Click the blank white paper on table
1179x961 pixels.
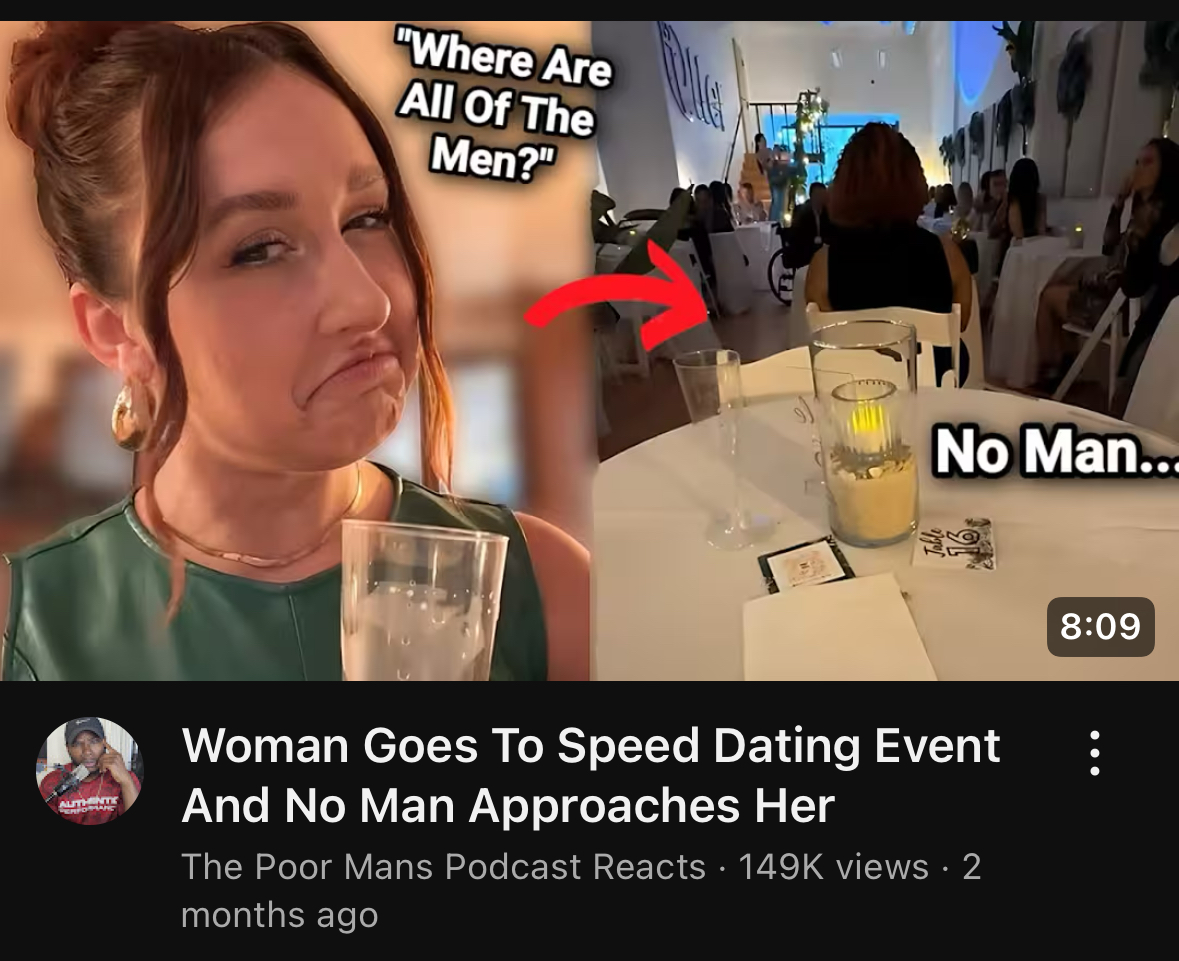click(840, 628)
